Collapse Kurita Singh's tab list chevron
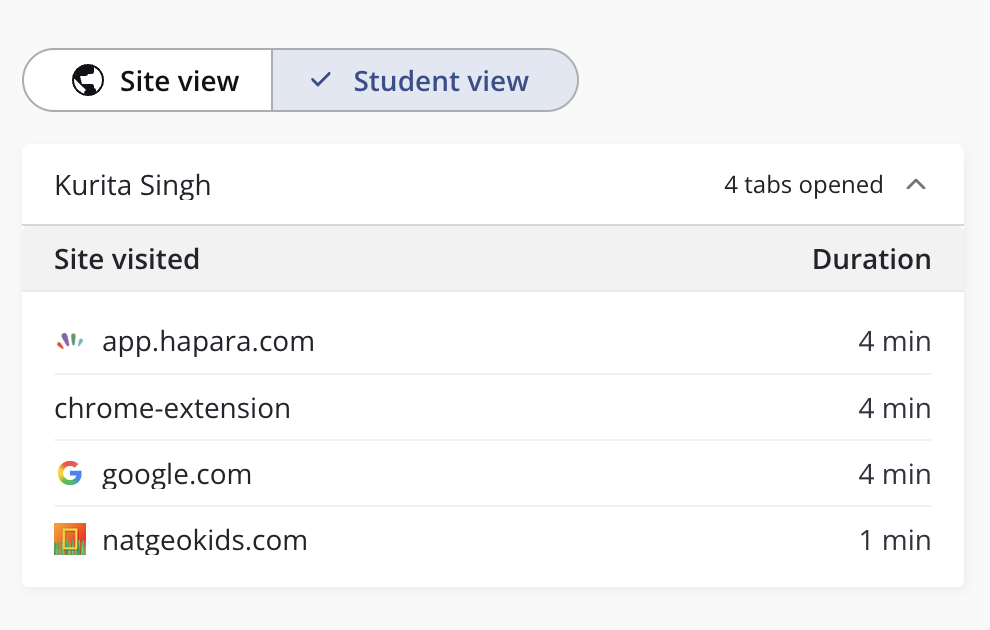This screenshot has width=990, height=630. (x=915, y=185)
